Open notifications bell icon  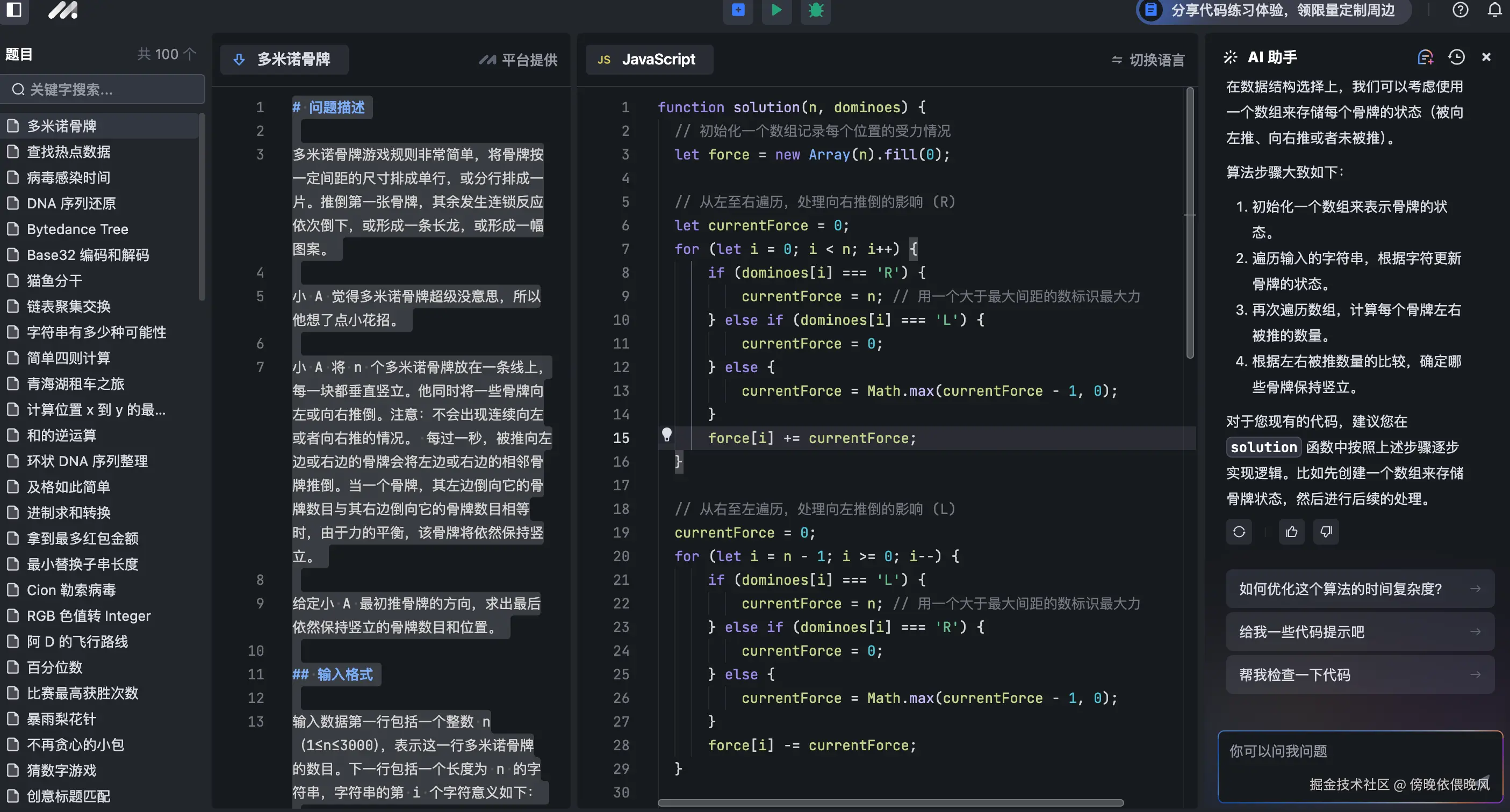click(x=1494, y=10)
